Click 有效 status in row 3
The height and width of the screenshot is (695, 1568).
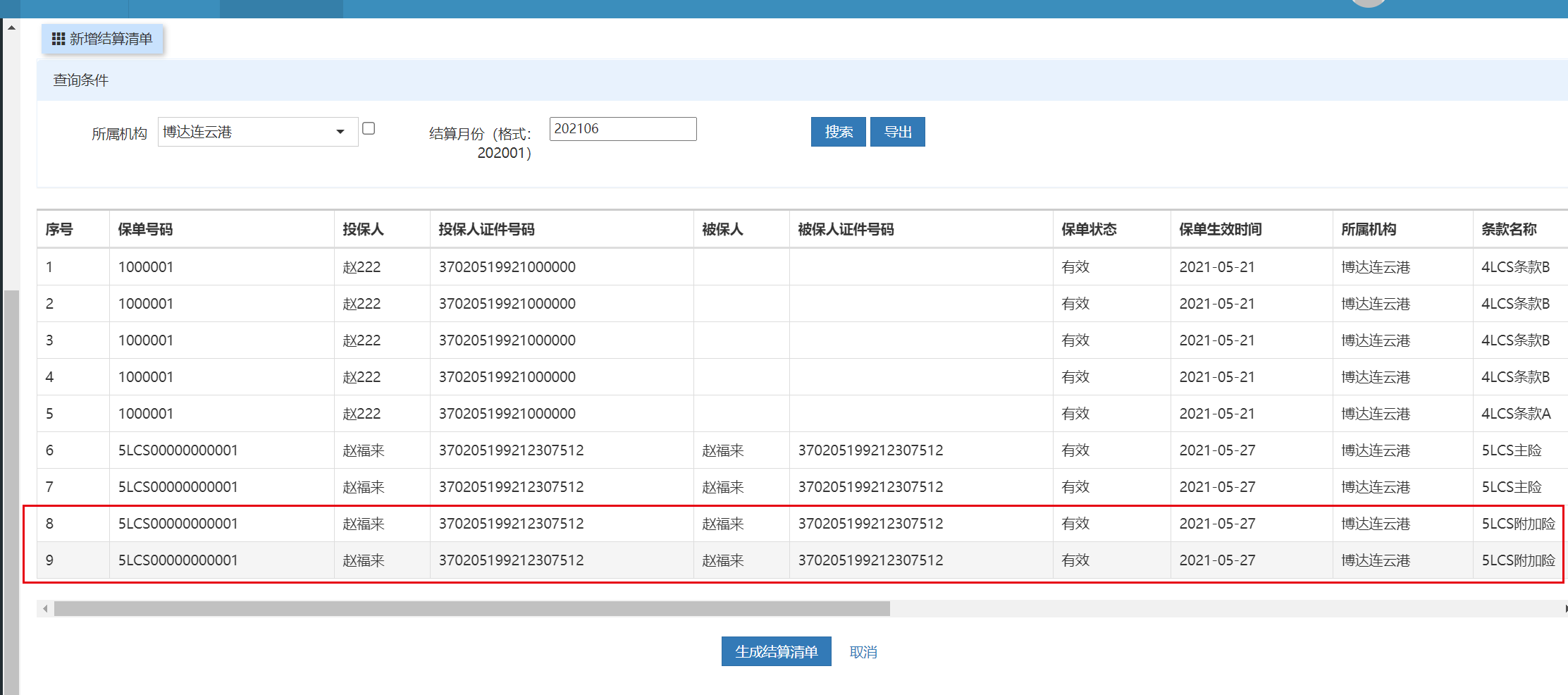tap(1075, 340)
